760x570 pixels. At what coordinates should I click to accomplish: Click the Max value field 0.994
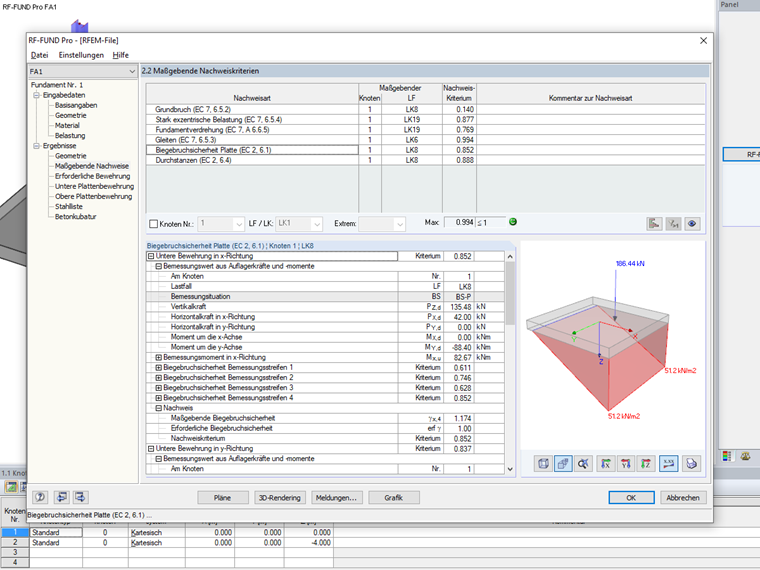(x=459, y=222)
